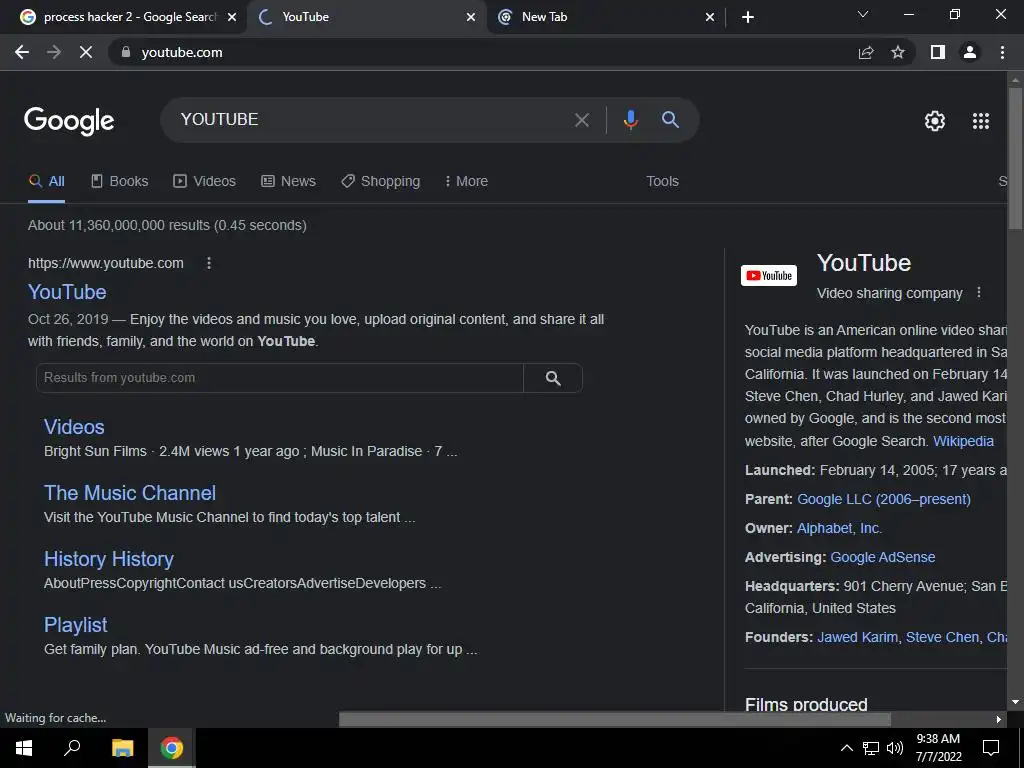
Task: Open Alphabet, Inc. owner link
Action: point(839,528)
